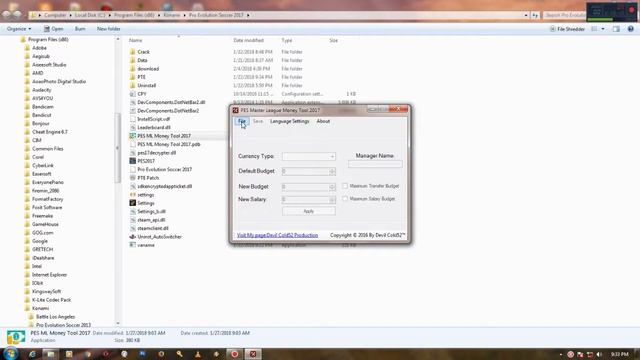Toggle the preview pane icon
Image resolution: width=640 pixels, height=360 pixels.
click(x=616, y=29)
